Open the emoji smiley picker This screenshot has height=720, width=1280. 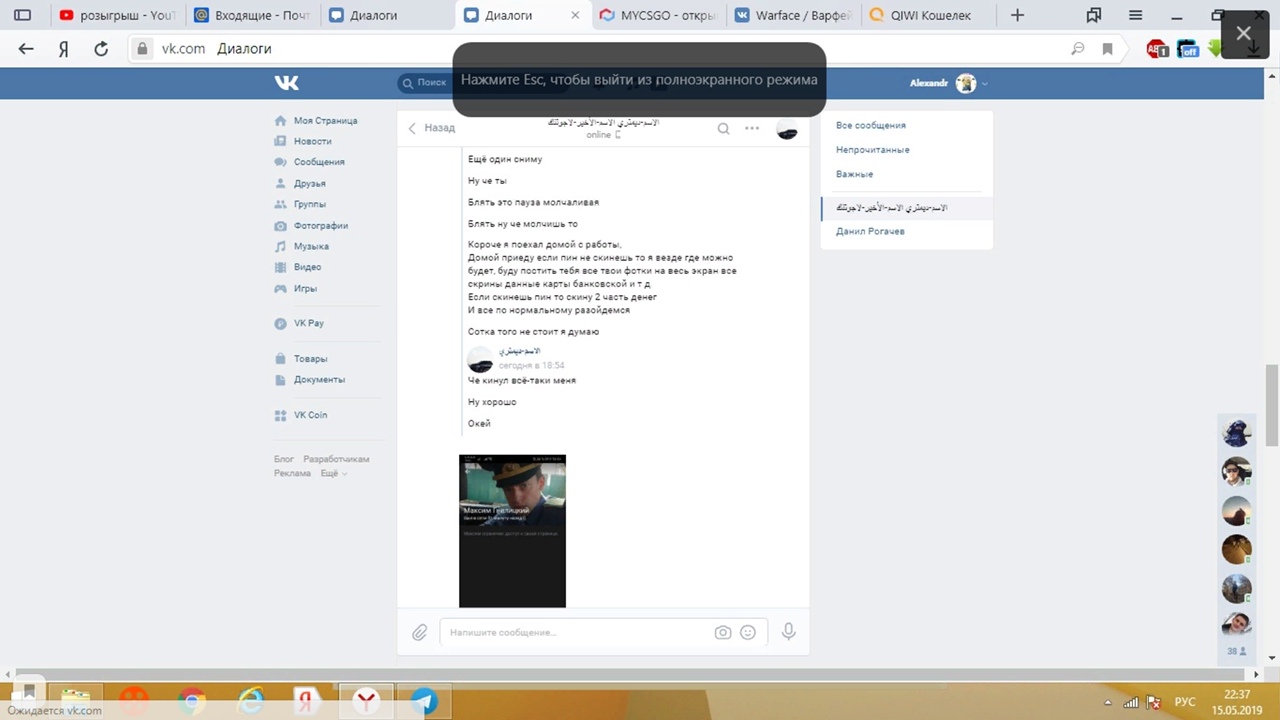pos(748,632)
